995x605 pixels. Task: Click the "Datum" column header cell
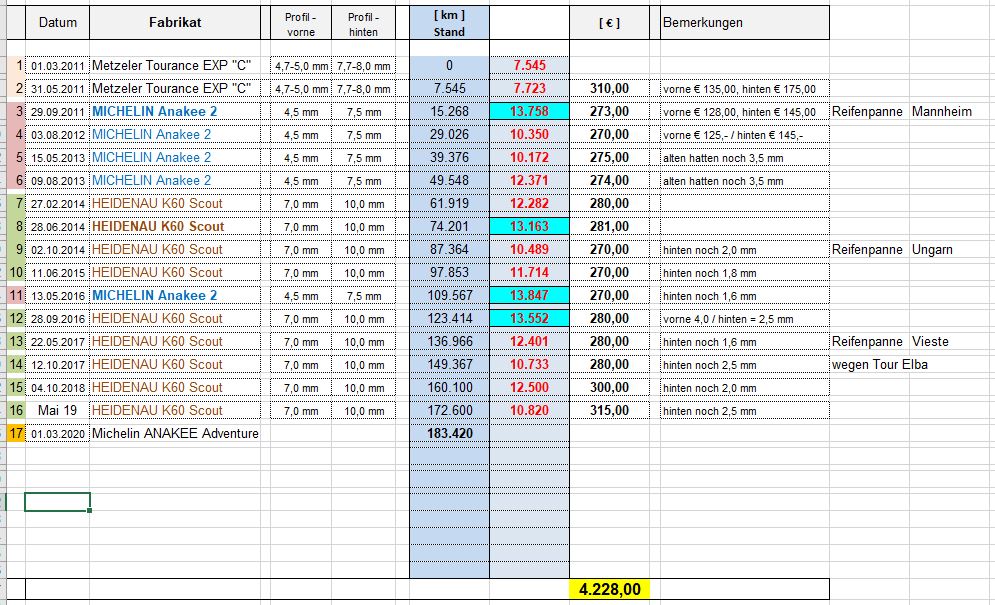(x=57, y=23)
